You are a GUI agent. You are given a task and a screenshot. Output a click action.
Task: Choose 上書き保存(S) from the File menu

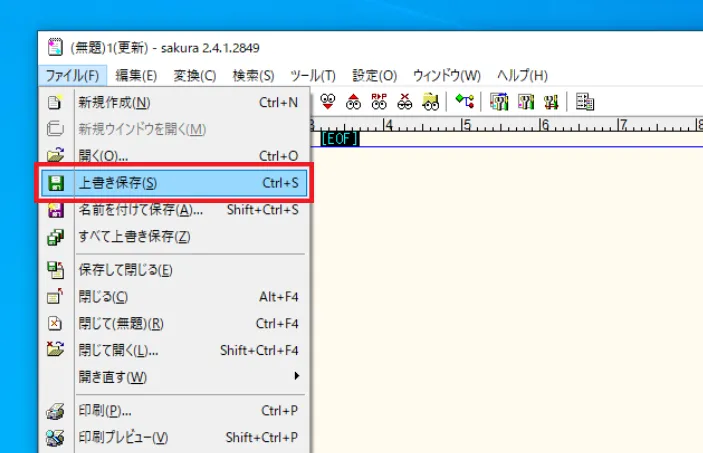point(174,183)
